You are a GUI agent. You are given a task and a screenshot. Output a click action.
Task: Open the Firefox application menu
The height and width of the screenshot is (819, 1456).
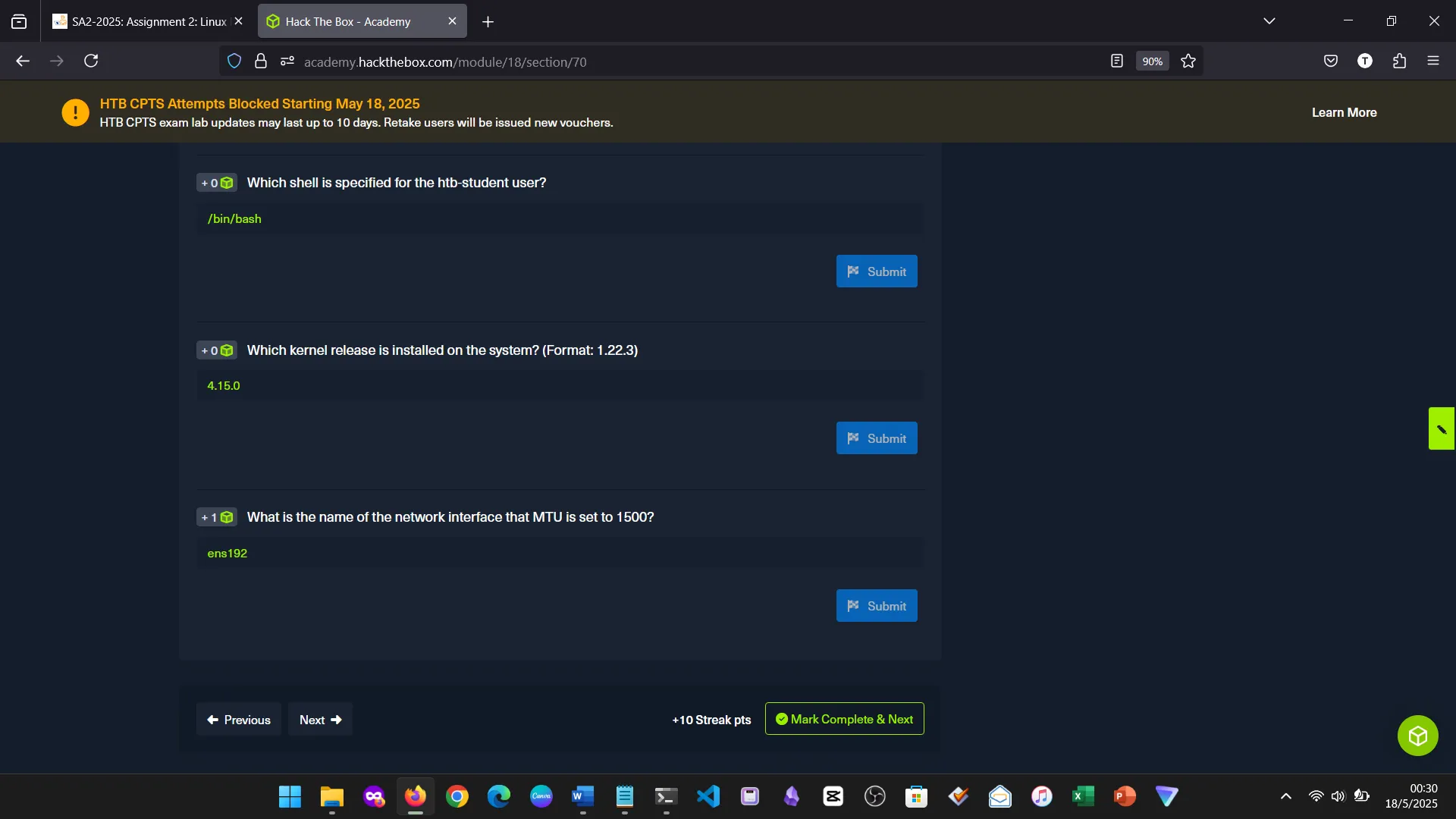[1434, 61]
